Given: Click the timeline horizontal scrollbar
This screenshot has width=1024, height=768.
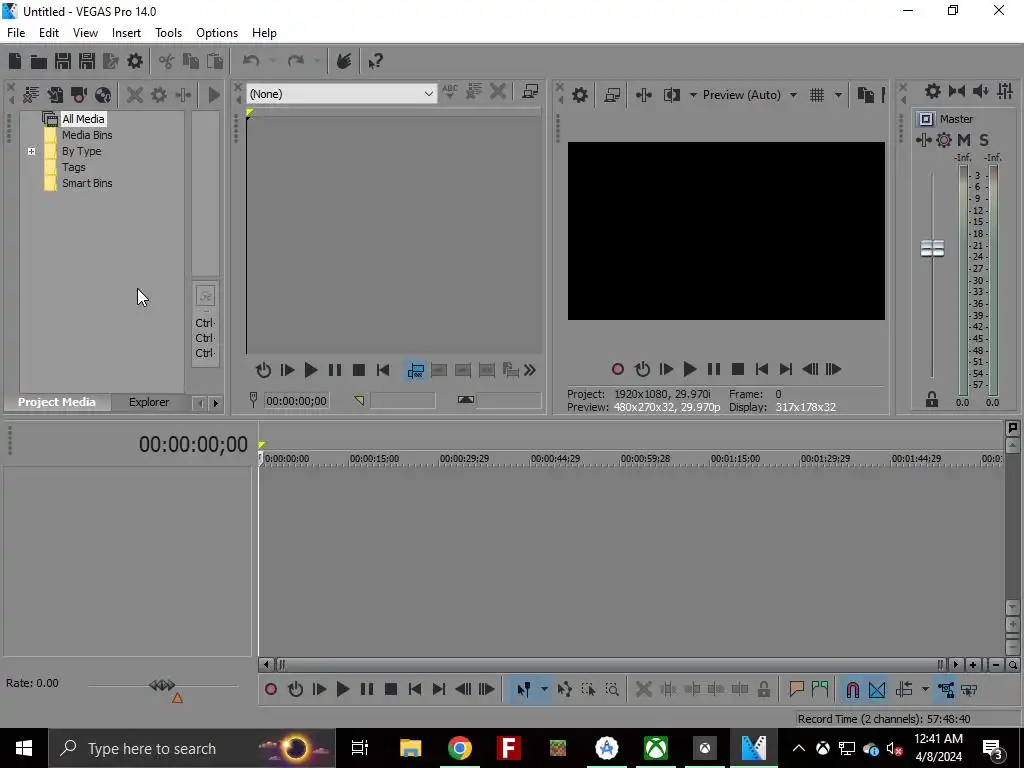Looking at the screenshot, I should point(611,665).
